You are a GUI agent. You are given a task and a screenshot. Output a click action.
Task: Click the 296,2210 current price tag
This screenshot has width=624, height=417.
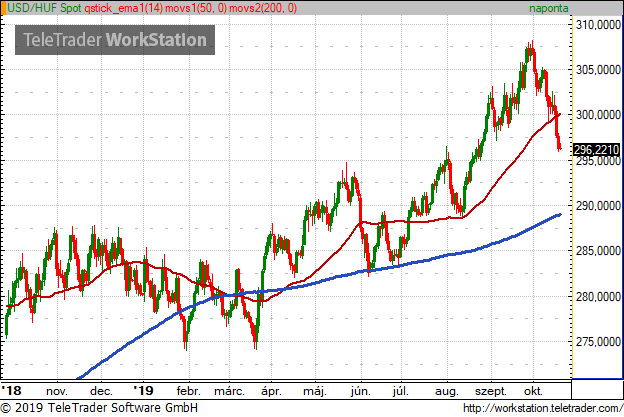click(596, 150)
